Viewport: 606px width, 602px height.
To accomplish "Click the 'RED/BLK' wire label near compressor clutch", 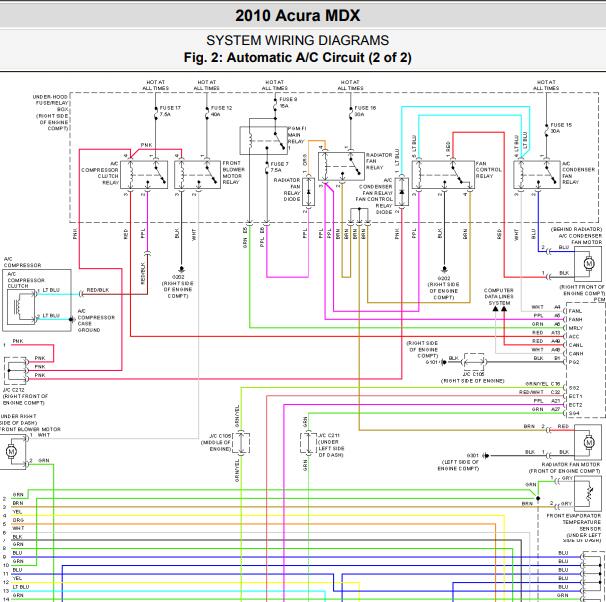I will (98, 290).
